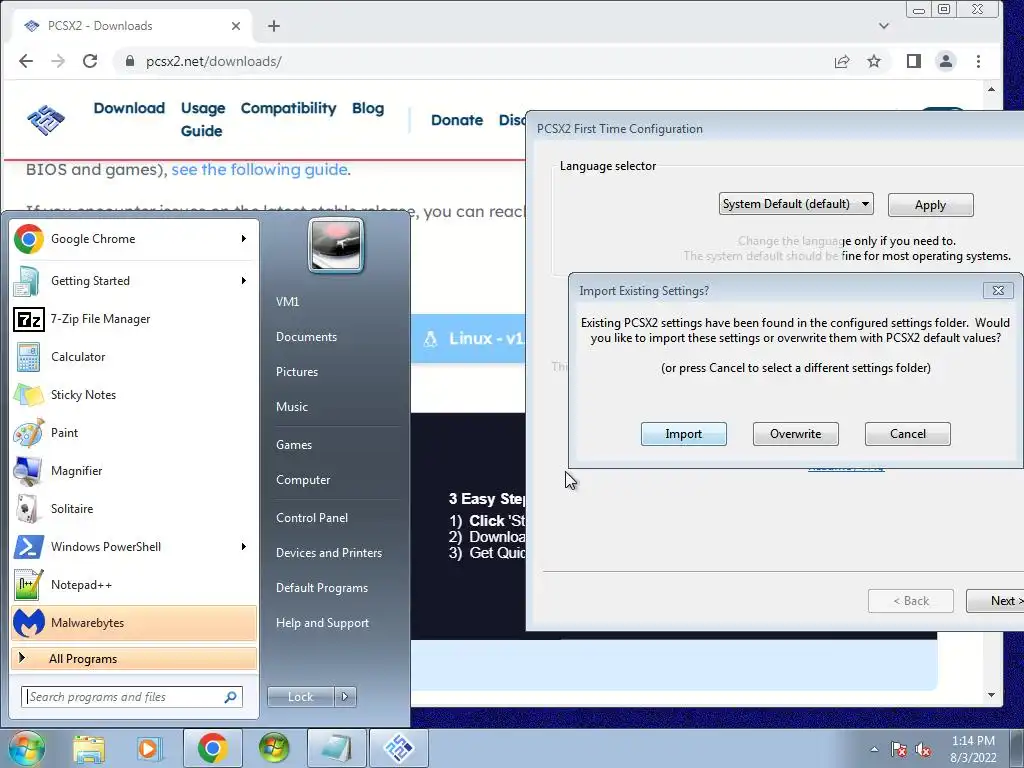
Task: Expand Windows PowerShell submenu arrow
Action: (244, 547)
